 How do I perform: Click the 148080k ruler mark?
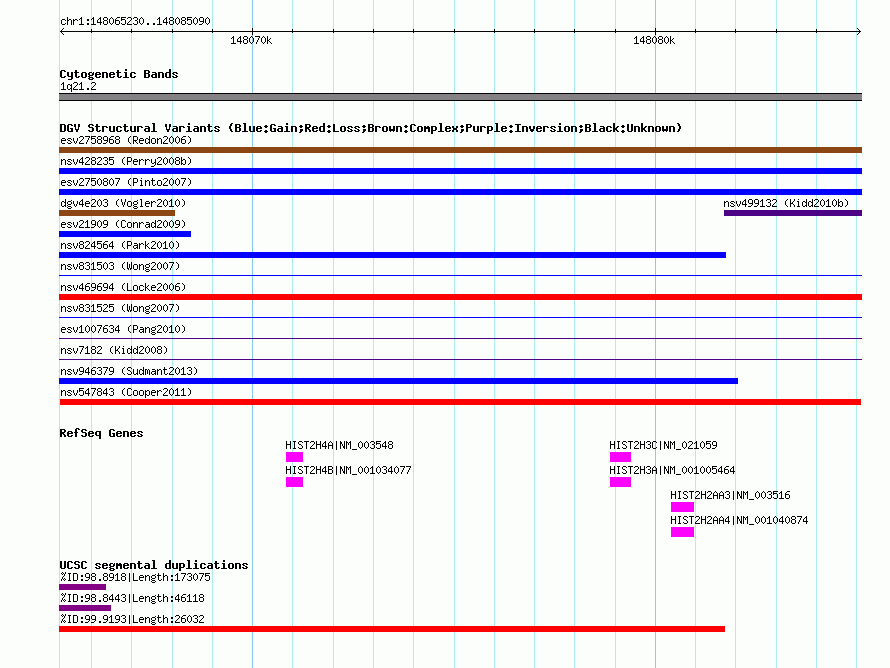654,40
